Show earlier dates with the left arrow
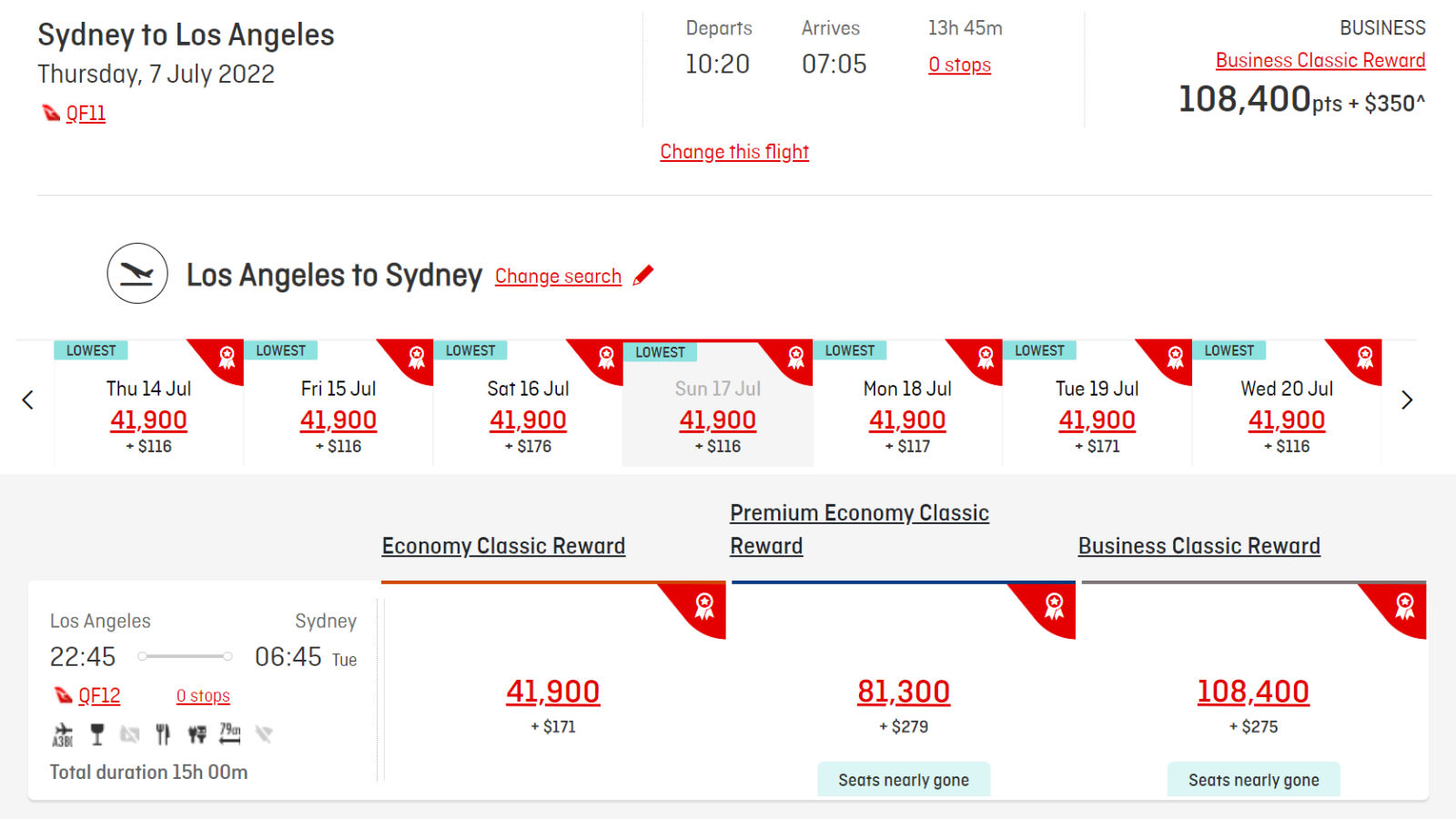This screenshot has height=819, width=1456. click(x=27, y=399)
